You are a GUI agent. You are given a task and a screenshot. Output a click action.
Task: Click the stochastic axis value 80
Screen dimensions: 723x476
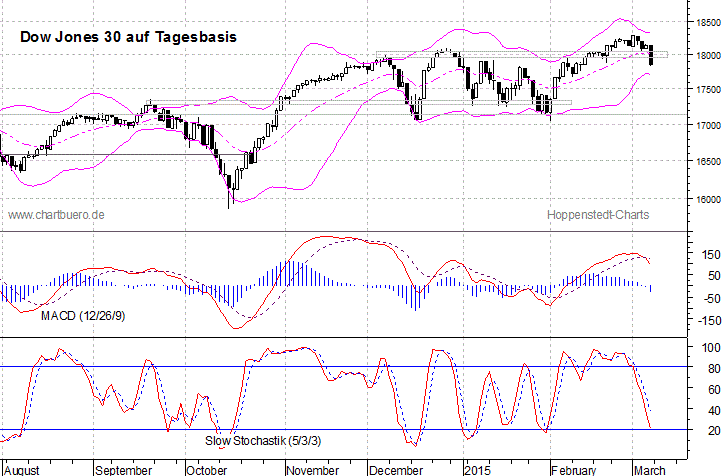[x=714, y=369]
